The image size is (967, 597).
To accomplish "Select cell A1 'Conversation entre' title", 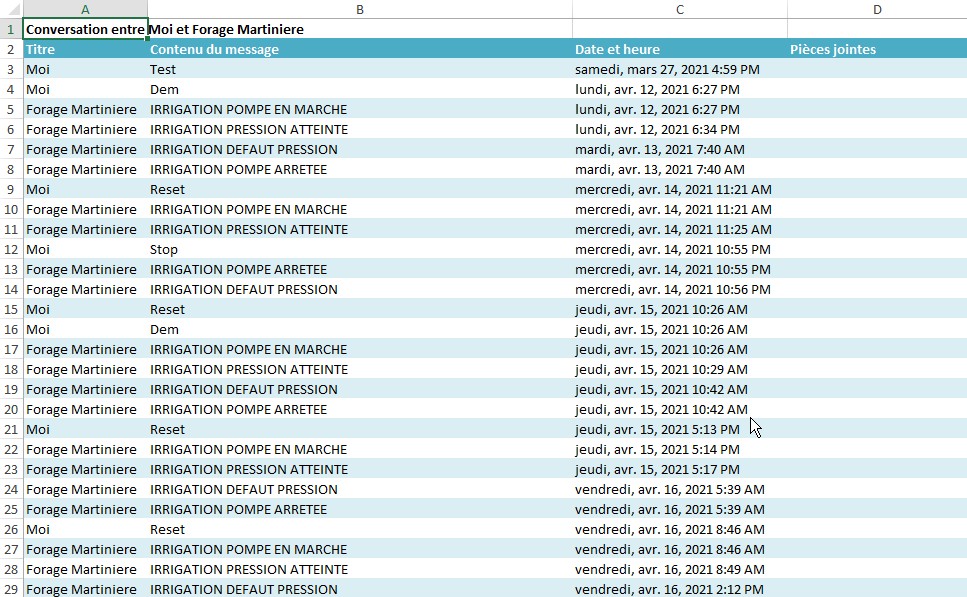I will [85, 29].
